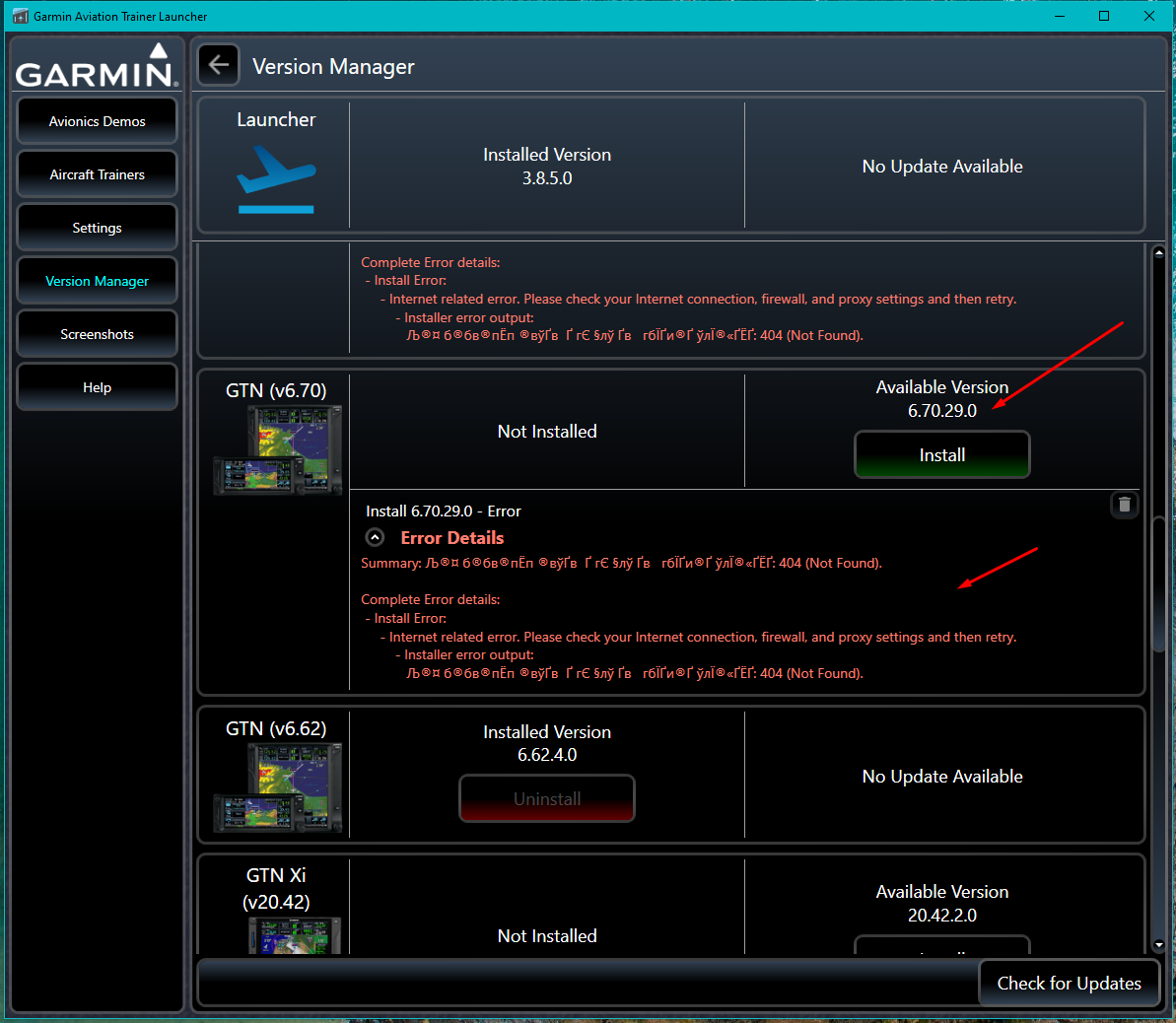This screenshot has height=1023, width=1176.
Task: Open the Aircraft Trainers page
Action: pos(97,174)
